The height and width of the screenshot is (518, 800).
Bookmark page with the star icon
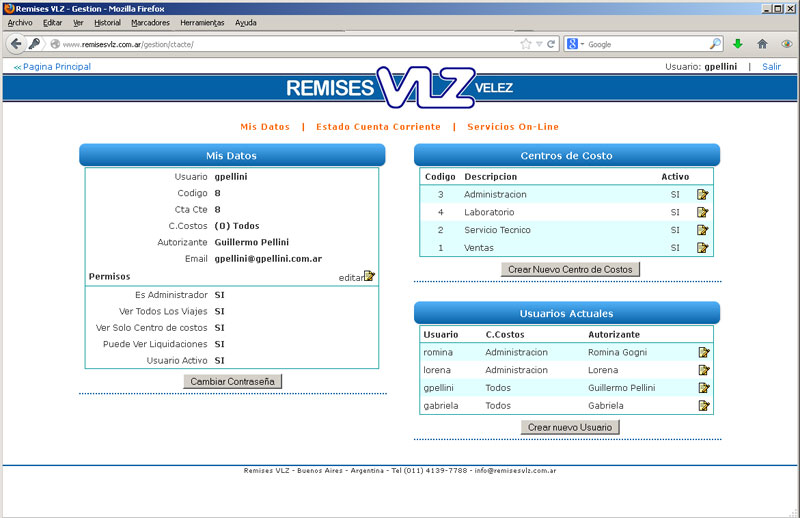(x=526, y=44)
